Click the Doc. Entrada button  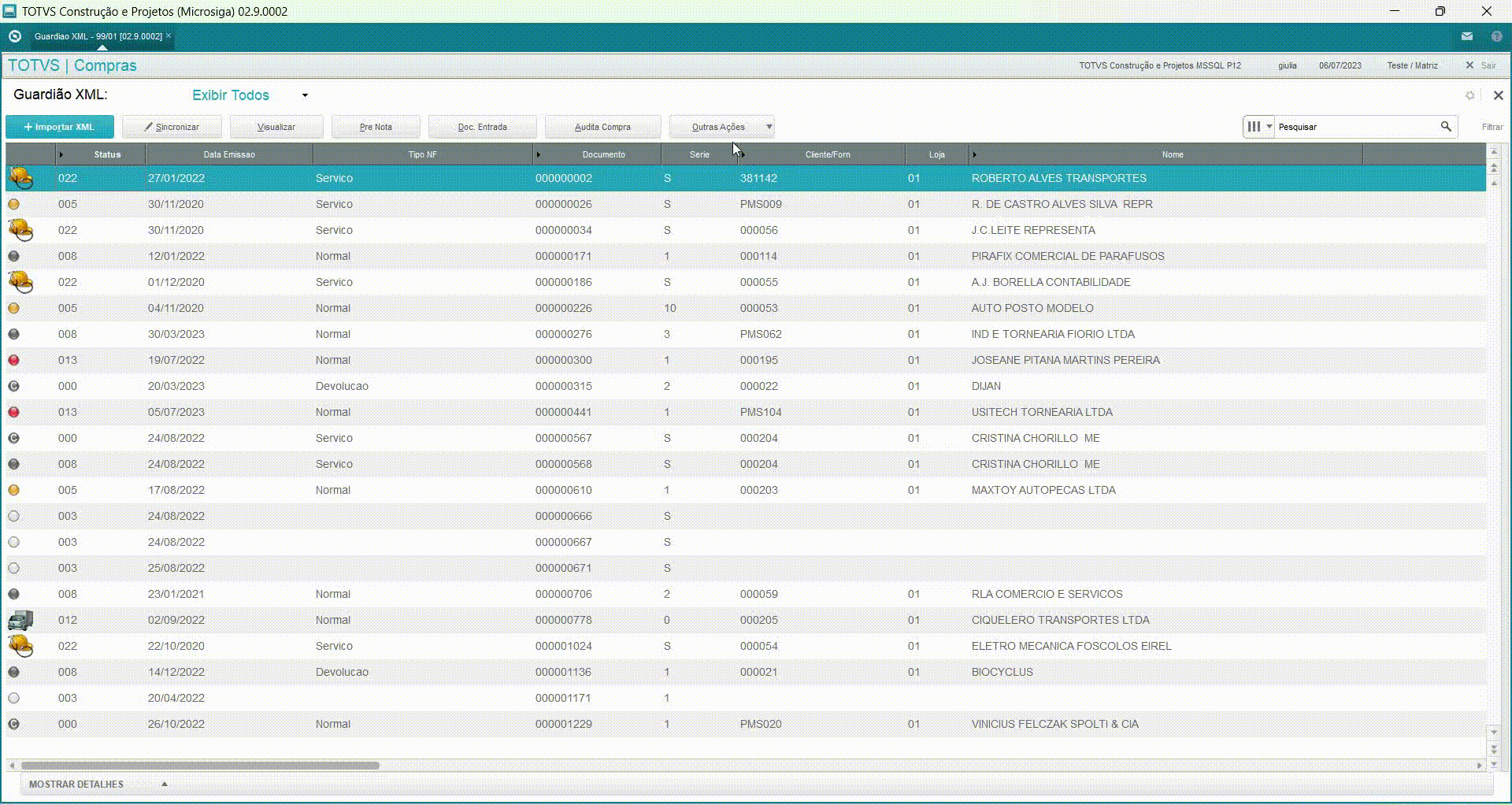[x=482, y=127]
